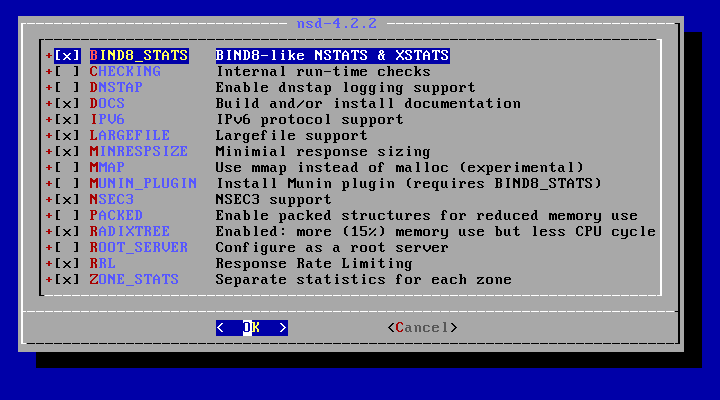Click 'Response Rate Limiting' description

tap(315, 264)
